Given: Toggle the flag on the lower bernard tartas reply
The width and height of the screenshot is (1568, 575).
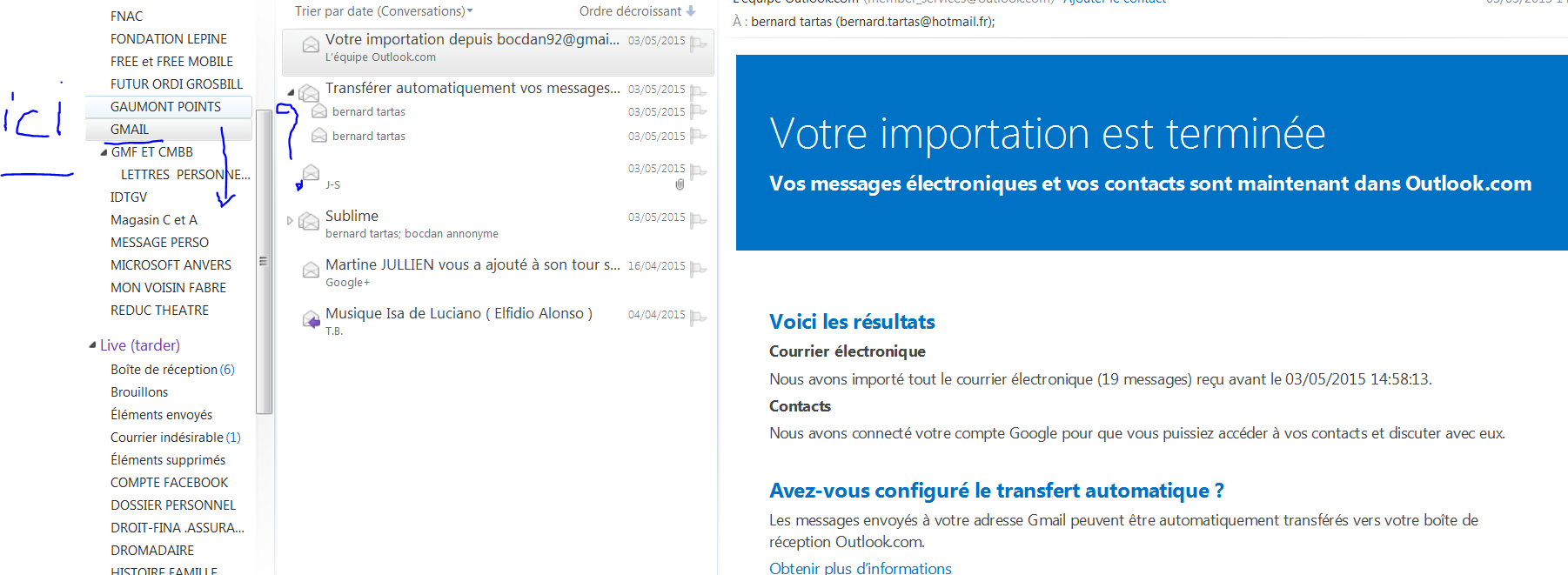Looking at the screenshot, I should point(698,136).
